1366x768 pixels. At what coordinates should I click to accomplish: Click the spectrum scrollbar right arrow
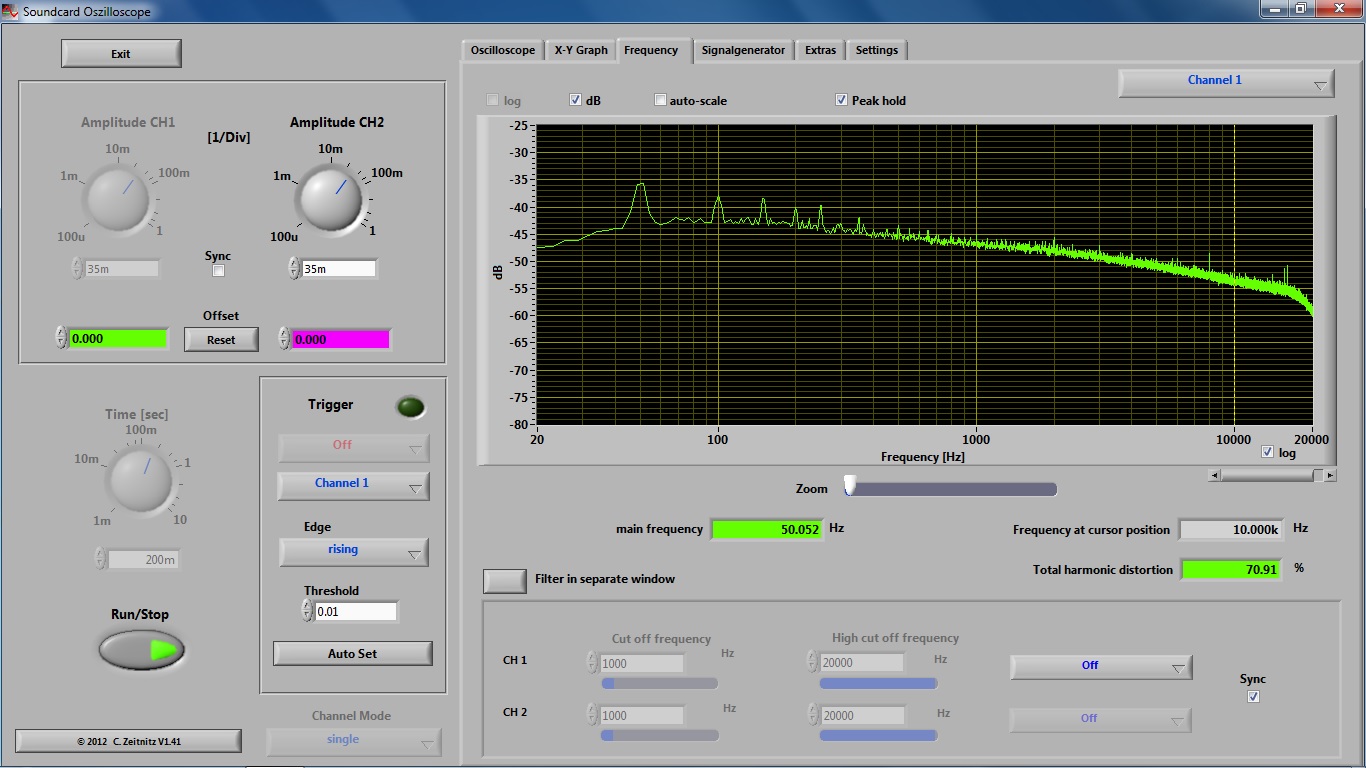(x=1330, y=476)
